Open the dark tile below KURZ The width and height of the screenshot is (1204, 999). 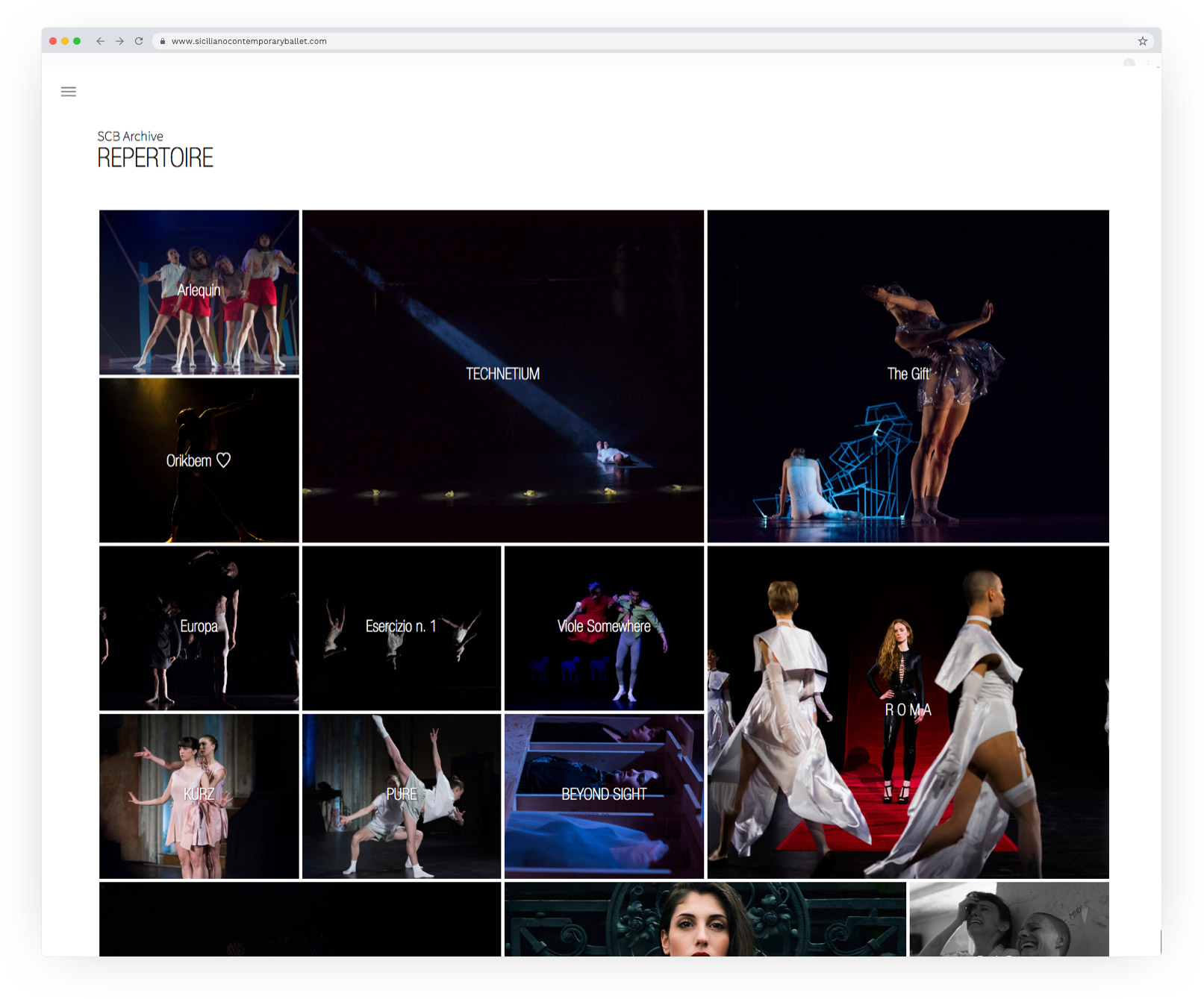[300, 919]
